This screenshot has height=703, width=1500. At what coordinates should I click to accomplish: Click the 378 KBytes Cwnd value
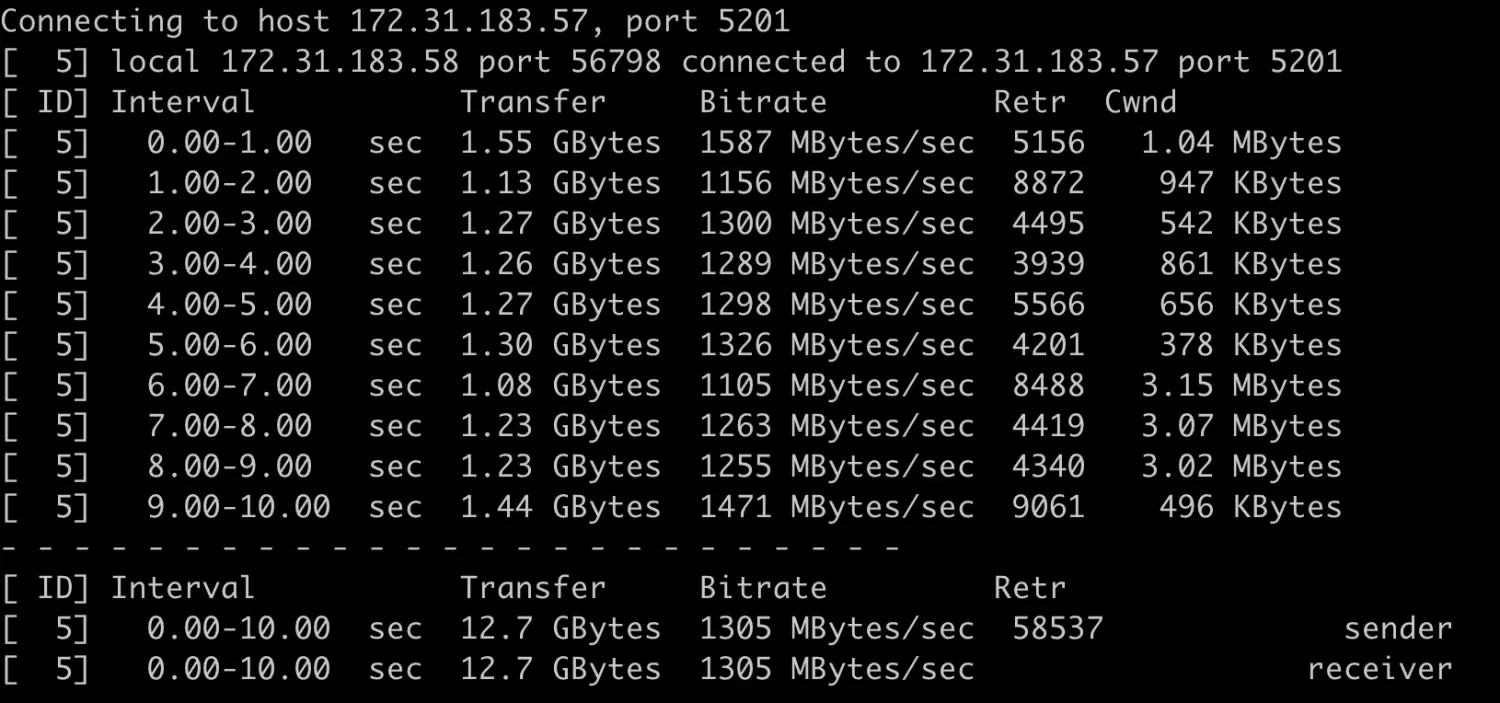[1250, 345]
